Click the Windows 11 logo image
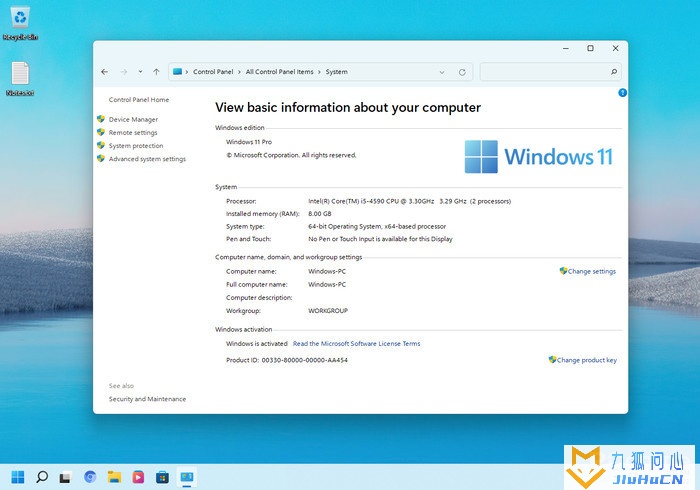The width and height of the screenshot is (700, 490). [x=538, y=157]
